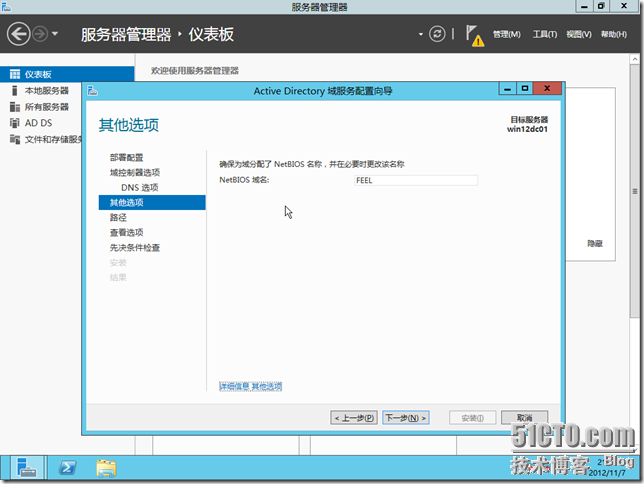
Task: Click the Server Manager title bar icon
Action: tap(6, 7)
